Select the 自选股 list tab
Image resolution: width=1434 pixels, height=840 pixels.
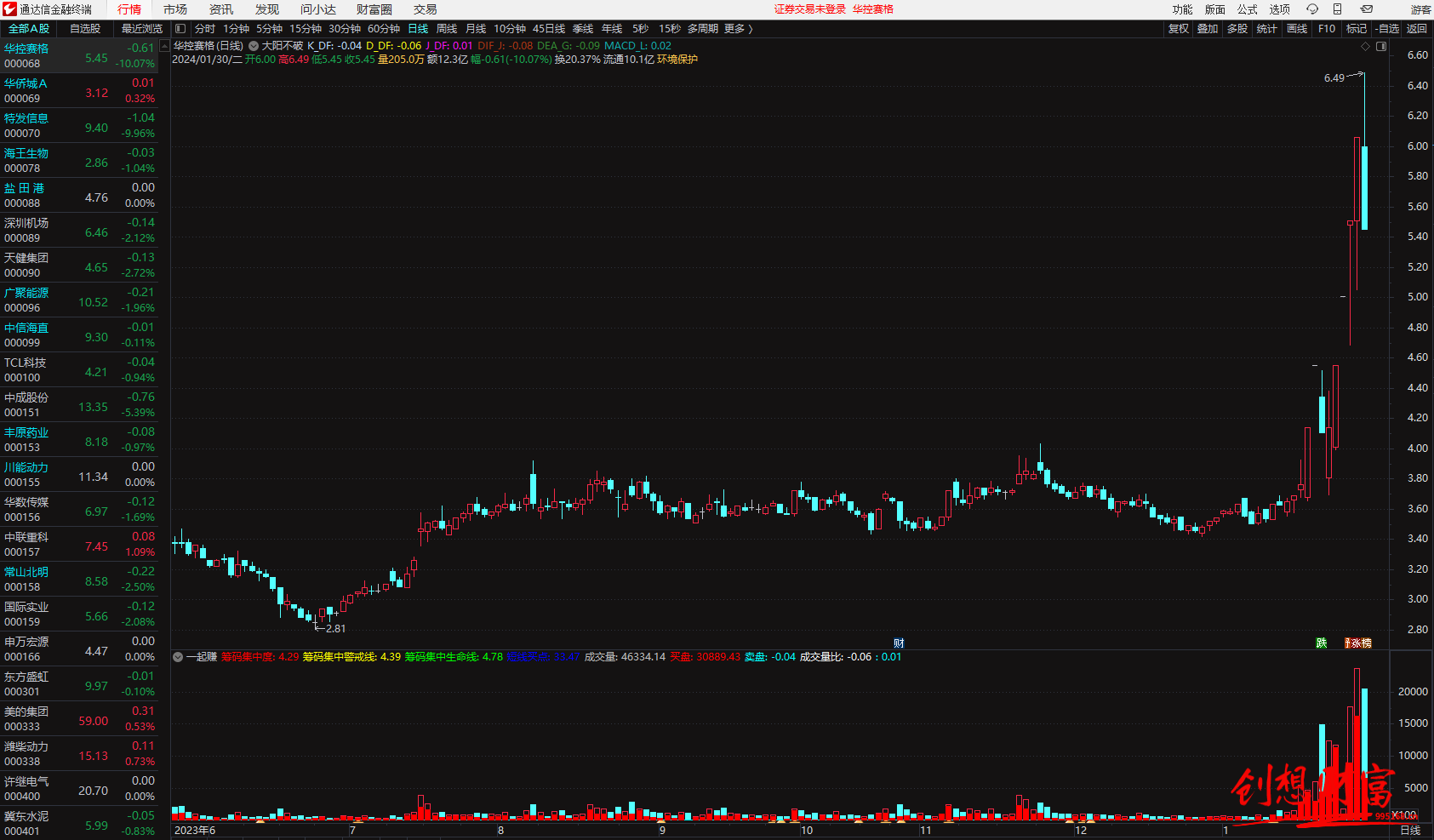coord(85,29)
